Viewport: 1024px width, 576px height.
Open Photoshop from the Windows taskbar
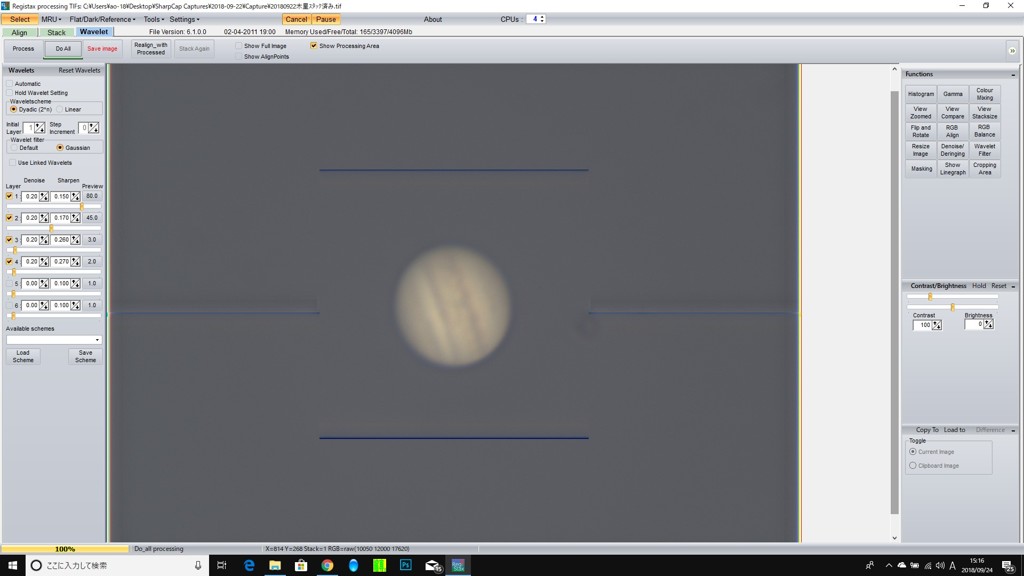[405, 565]
